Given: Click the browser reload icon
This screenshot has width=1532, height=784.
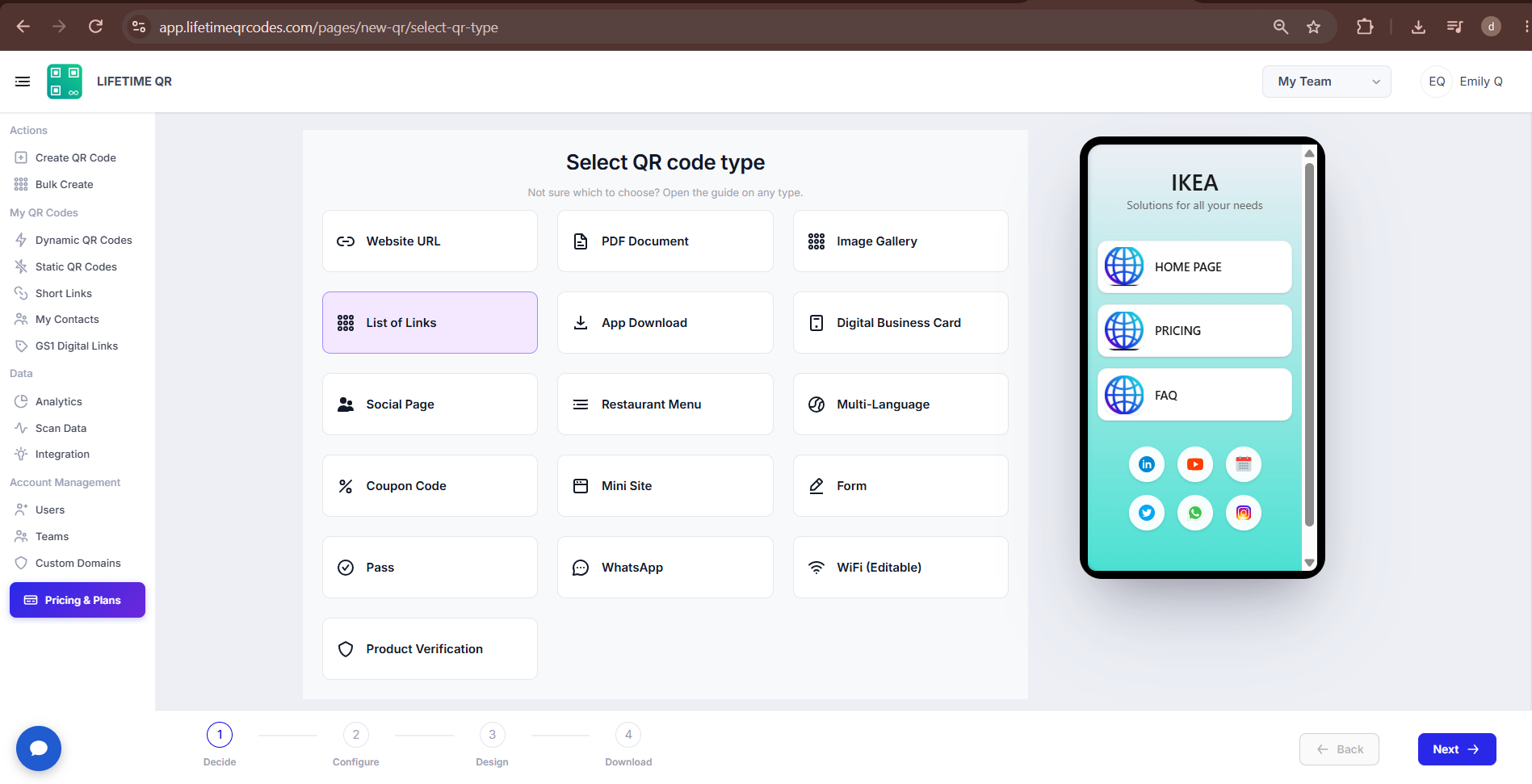Looking at the screenshot, I should click(95, 27).
